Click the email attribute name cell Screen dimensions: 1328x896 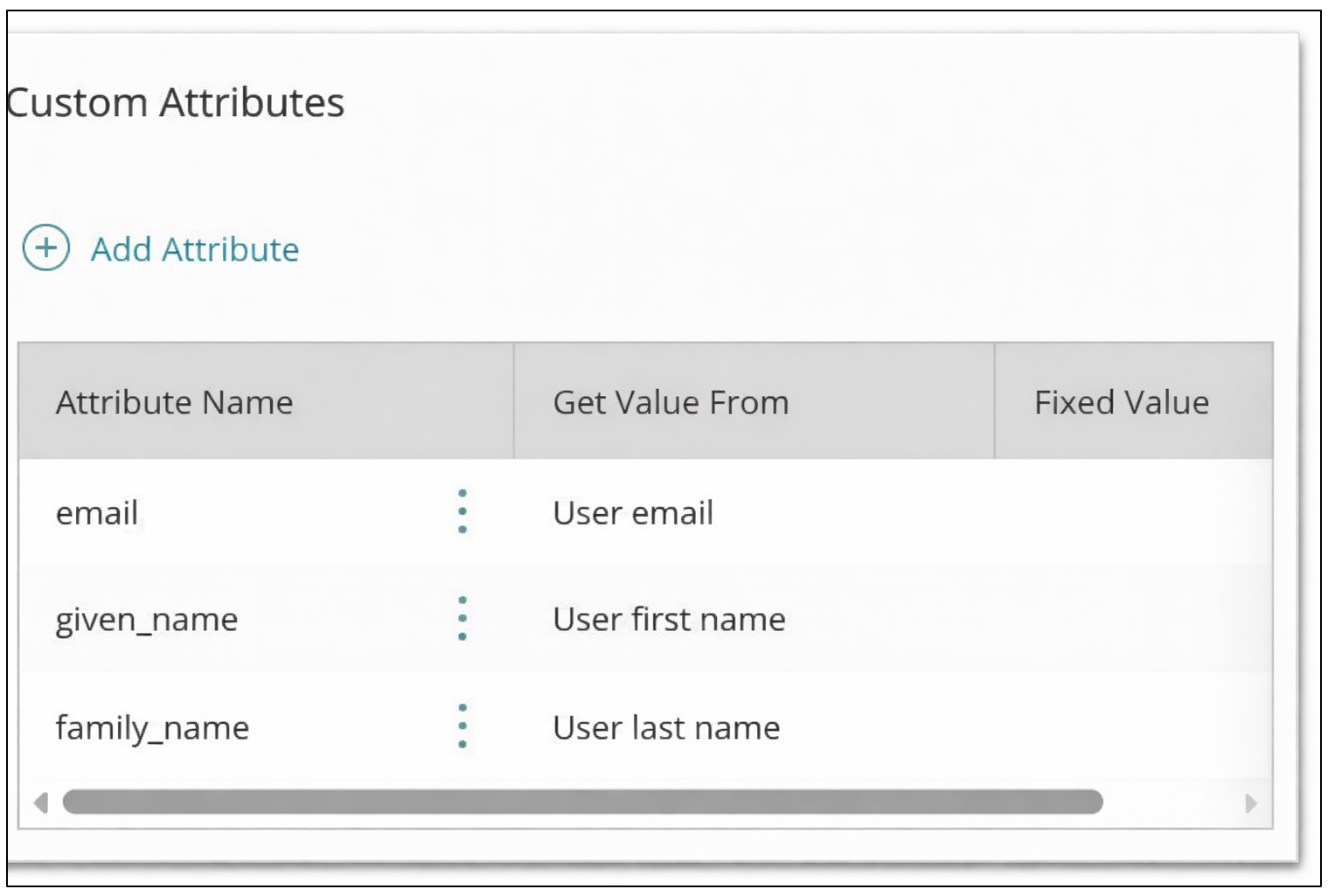(x=266, y=512)
